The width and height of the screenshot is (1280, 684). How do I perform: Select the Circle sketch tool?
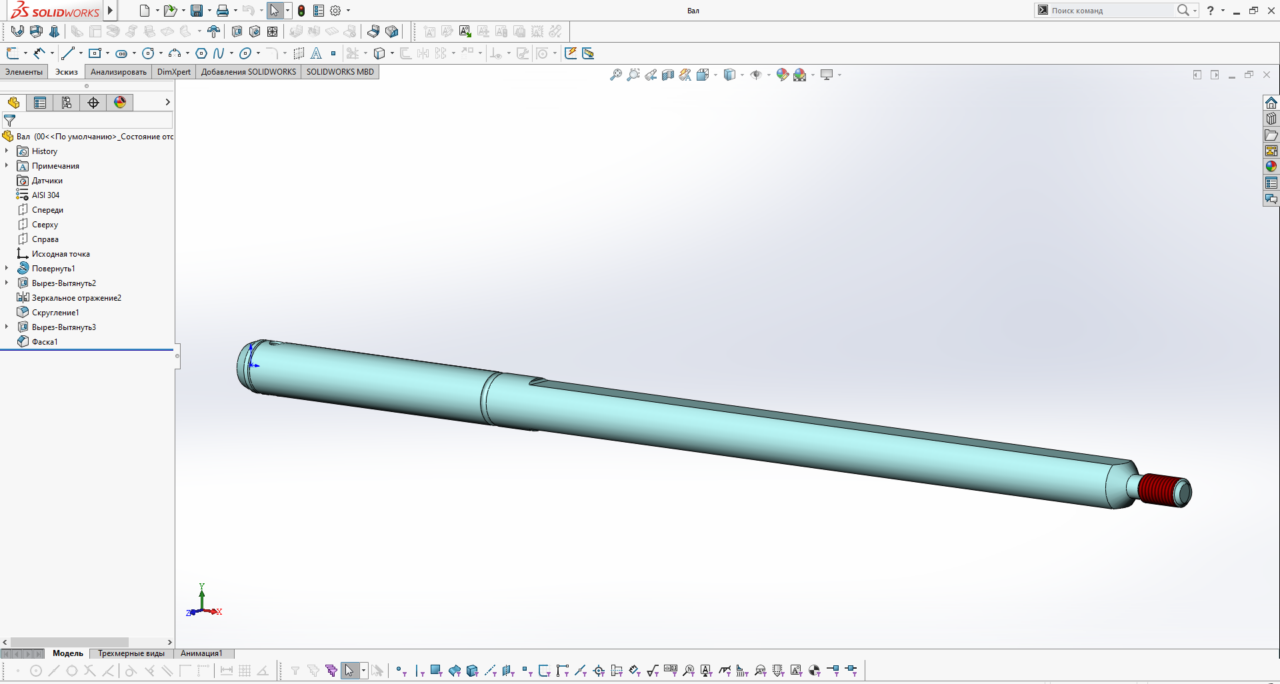click(148, 53)
